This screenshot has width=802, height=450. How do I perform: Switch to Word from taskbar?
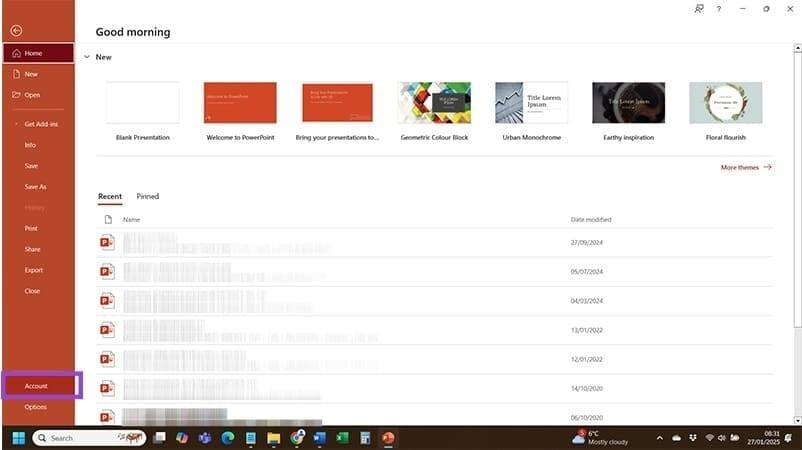tap(319, 438)
